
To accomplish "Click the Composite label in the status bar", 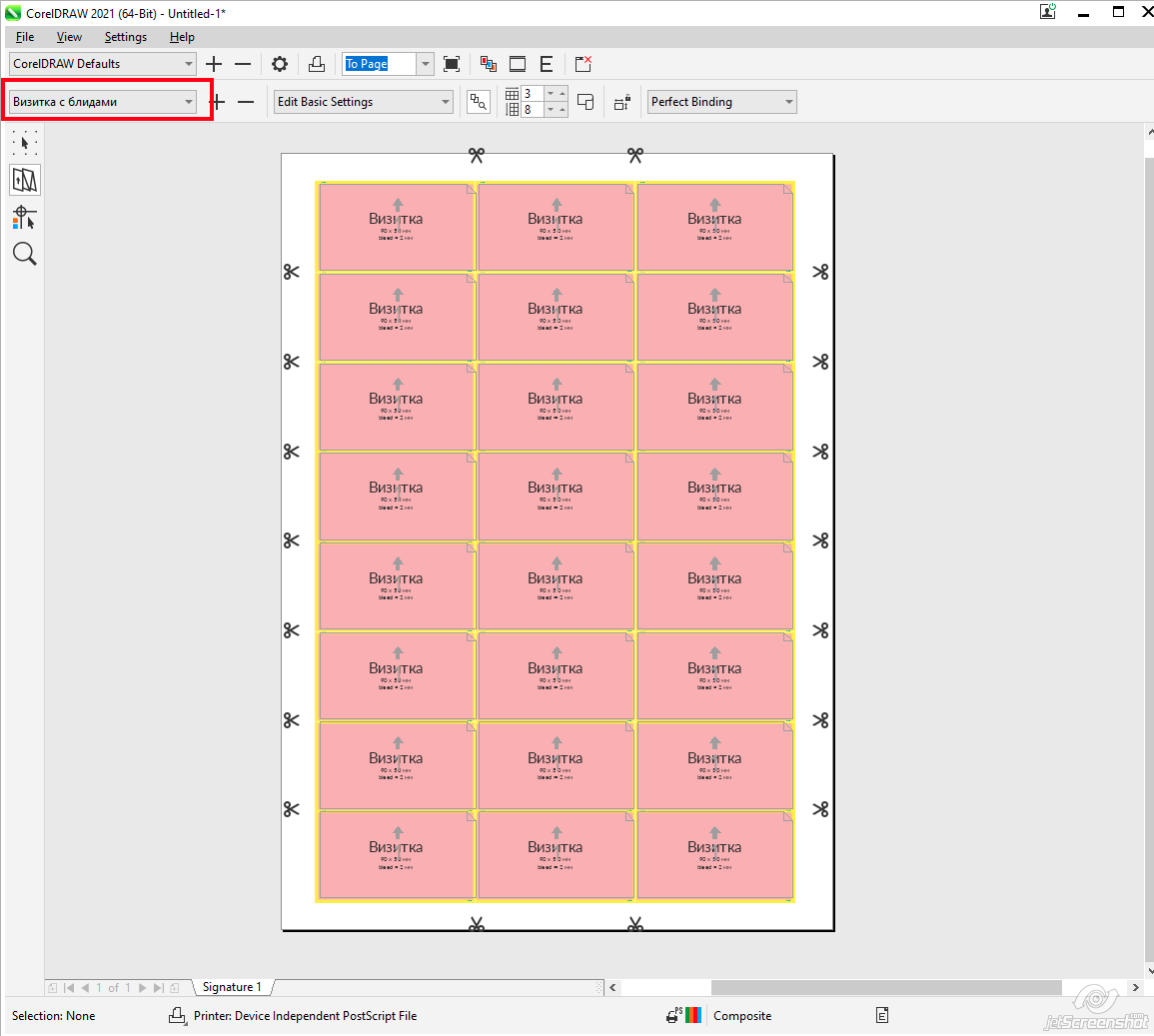I will (741, 1015).
